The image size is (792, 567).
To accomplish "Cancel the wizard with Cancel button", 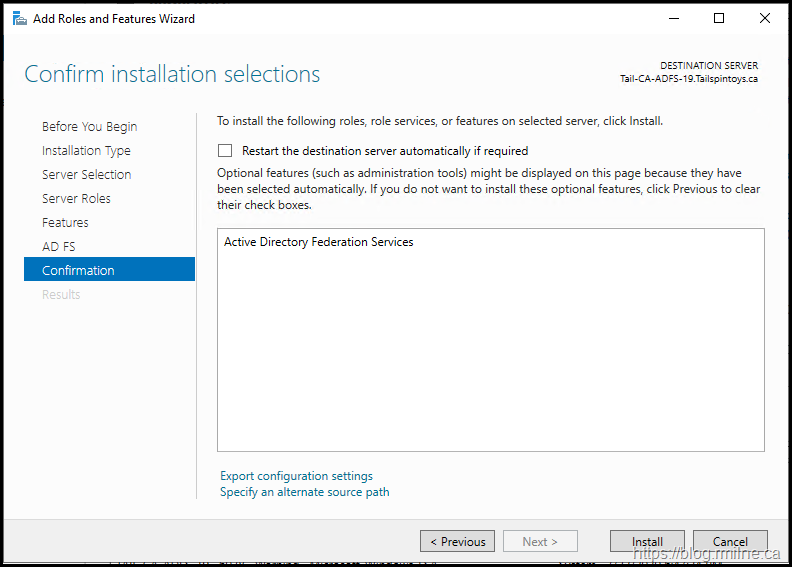I will (730, 542).
